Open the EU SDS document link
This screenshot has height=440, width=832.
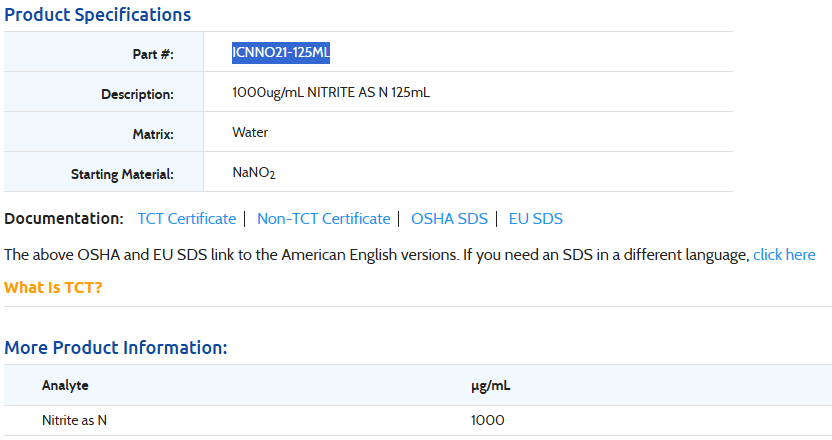pyautogui.click(x=535, y=219)
